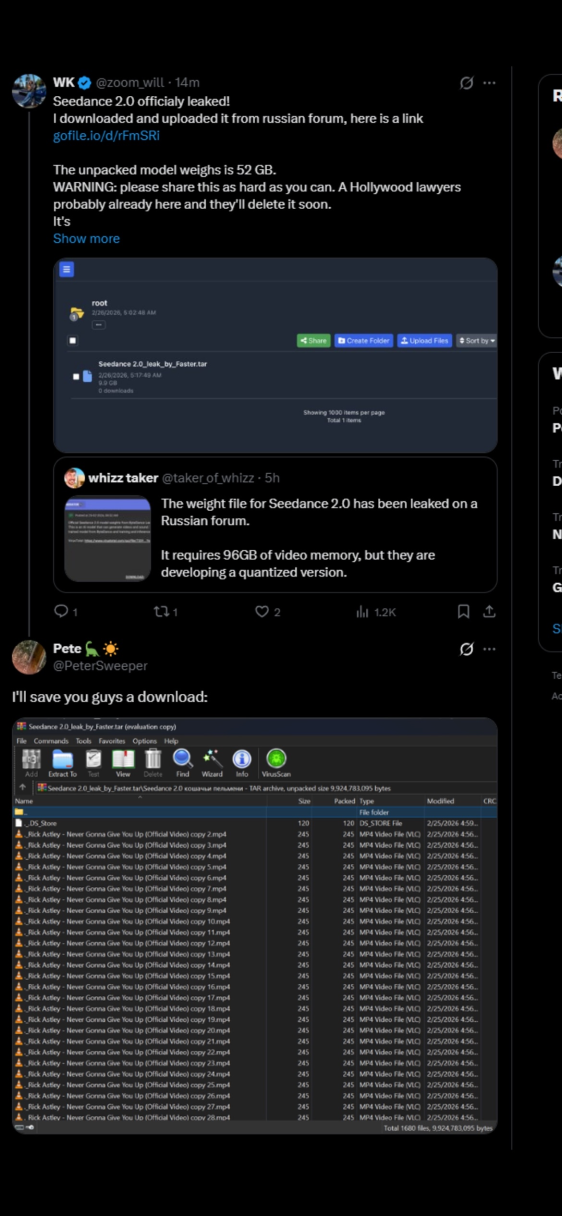Repost WK's Seedance post

164,611
